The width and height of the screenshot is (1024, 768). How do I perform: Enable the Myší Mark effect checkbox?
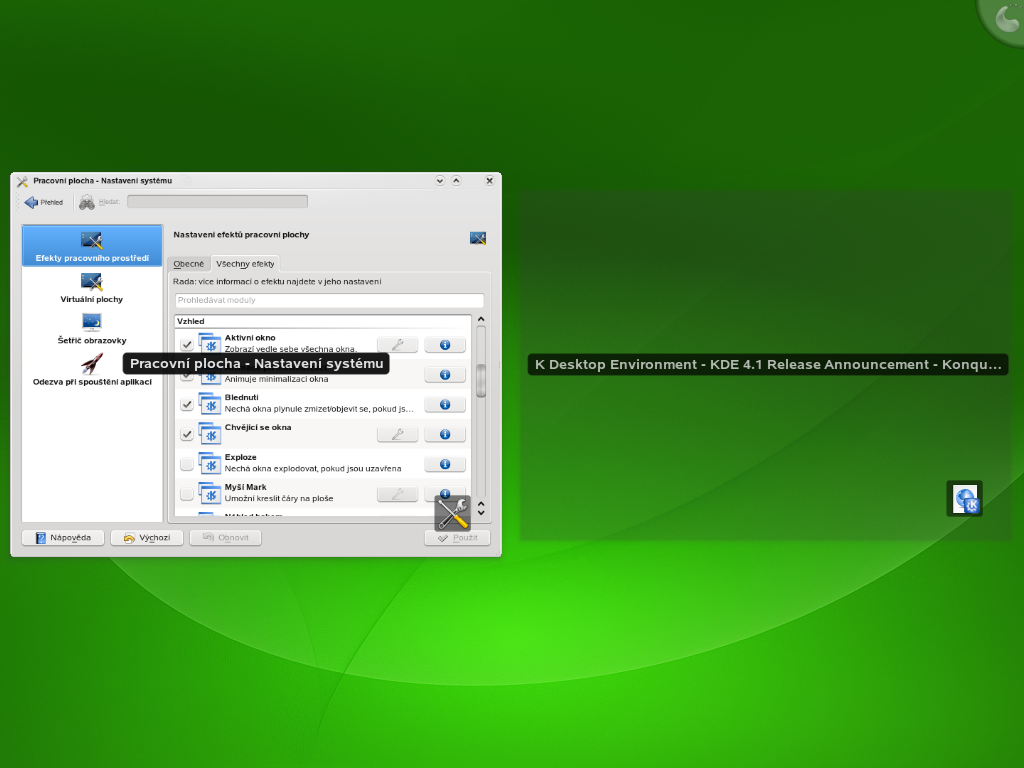click(187, 494)
